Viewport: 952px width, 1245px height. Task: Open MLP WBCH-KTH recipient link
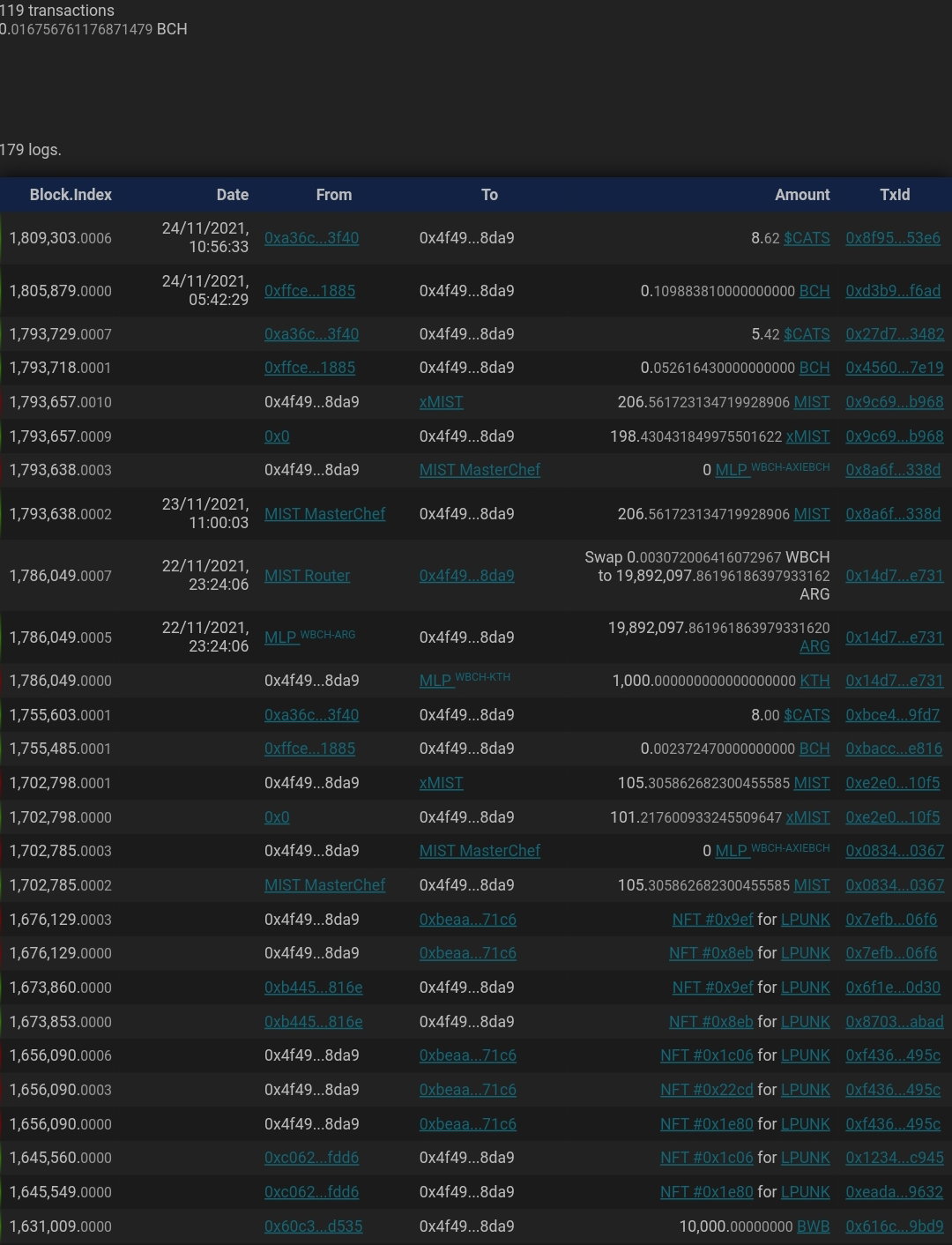(465, 680)
